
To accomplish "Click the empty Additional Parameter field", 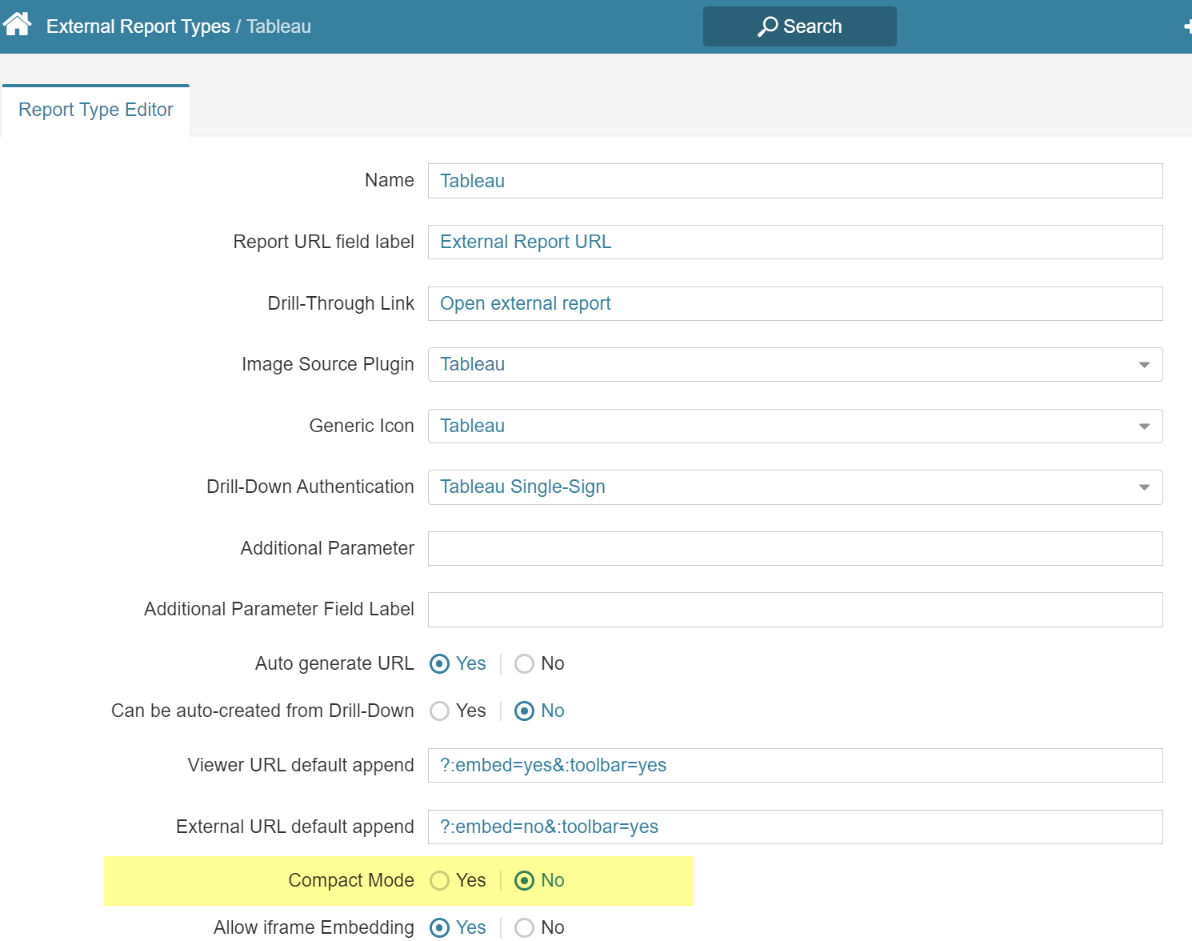I will pyautogui.click(x=795, y=548).
